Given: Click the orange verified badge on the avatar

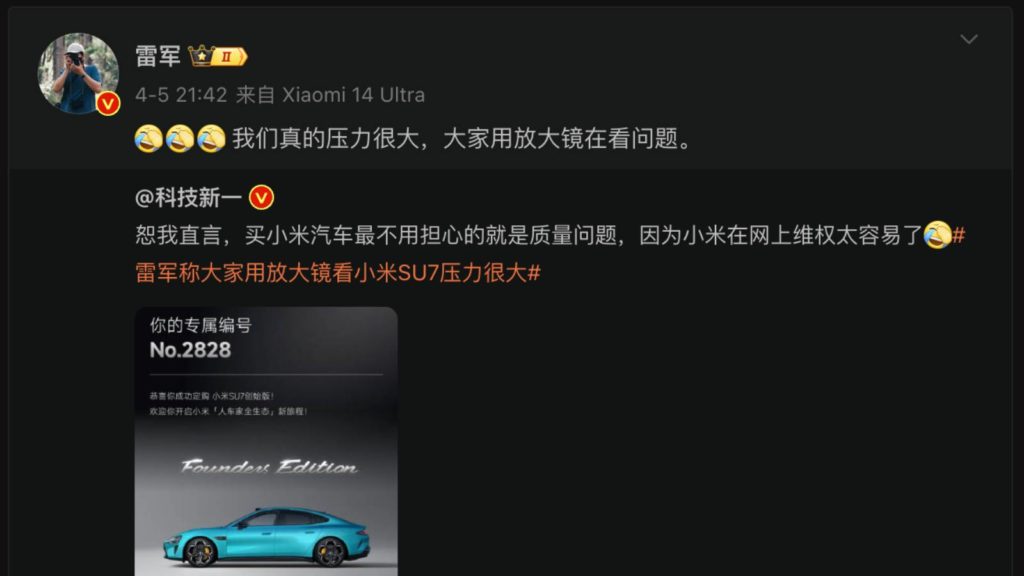Looking at the screenshot, I should (x=108, y=103).
